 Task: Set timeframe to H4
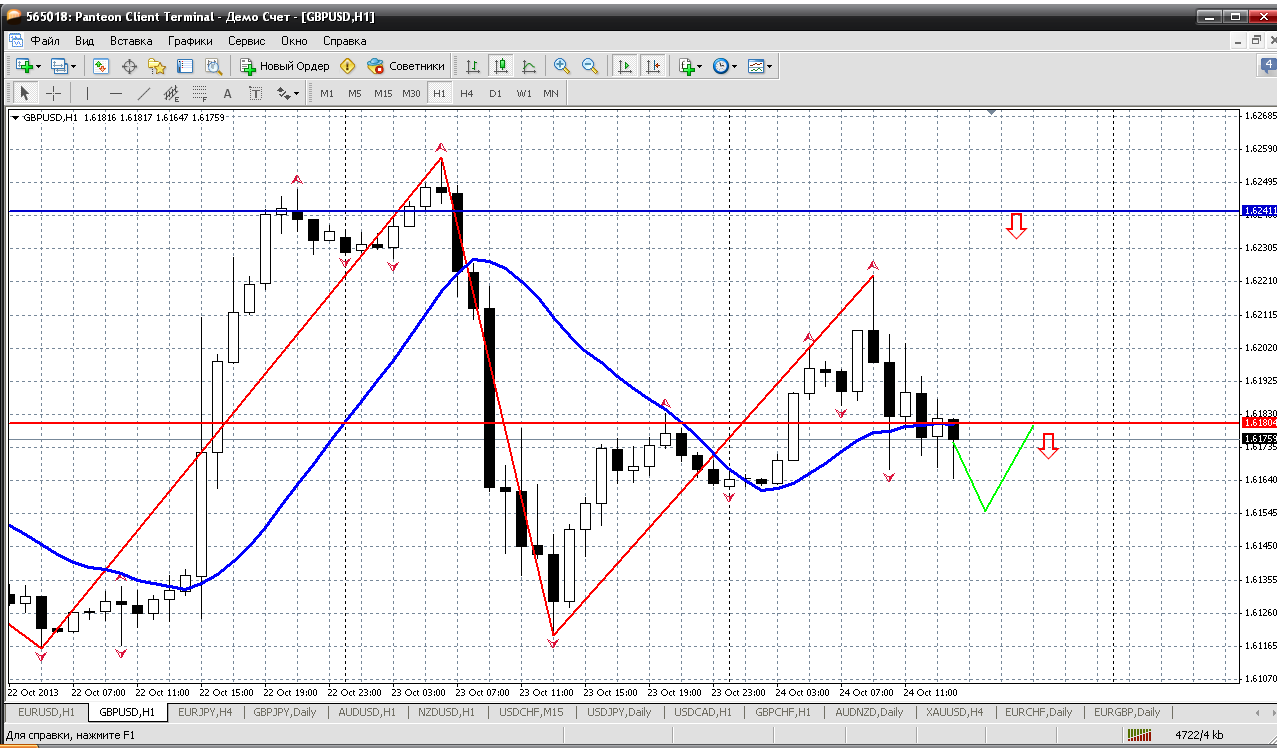tap(467, 93)
